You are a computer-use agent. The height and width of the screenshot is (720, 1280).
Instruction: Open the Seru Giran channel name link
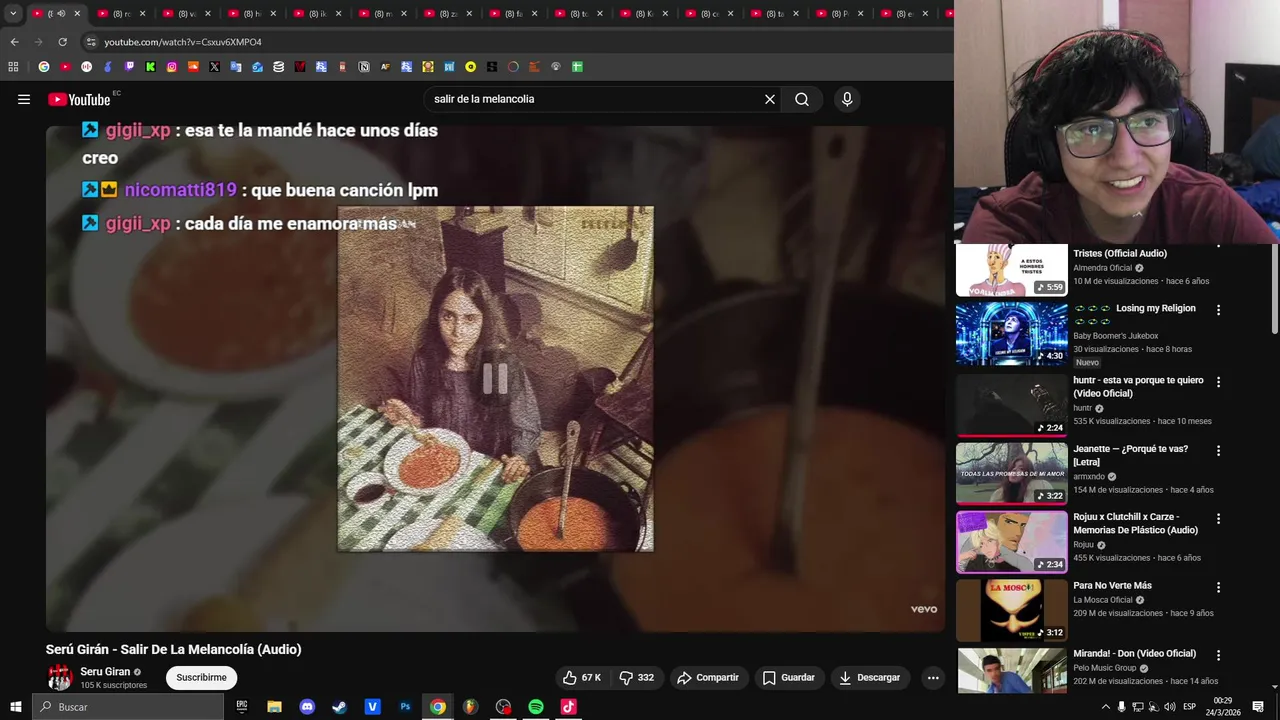pyautogui.click(x=105, y=672)
